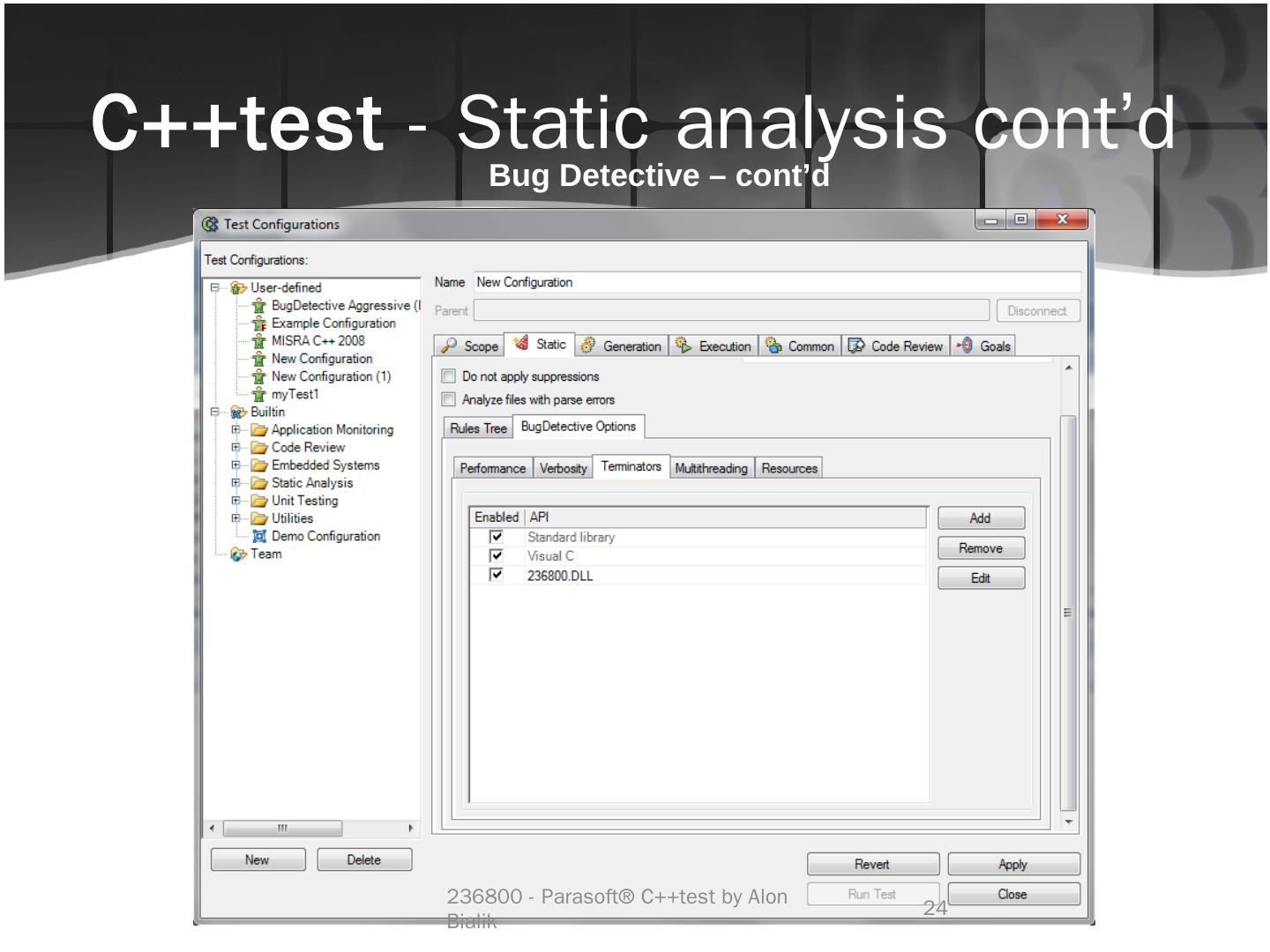Select the 'New Configuration' tree item
The image size is (1270, 952).
click(322, 359)
